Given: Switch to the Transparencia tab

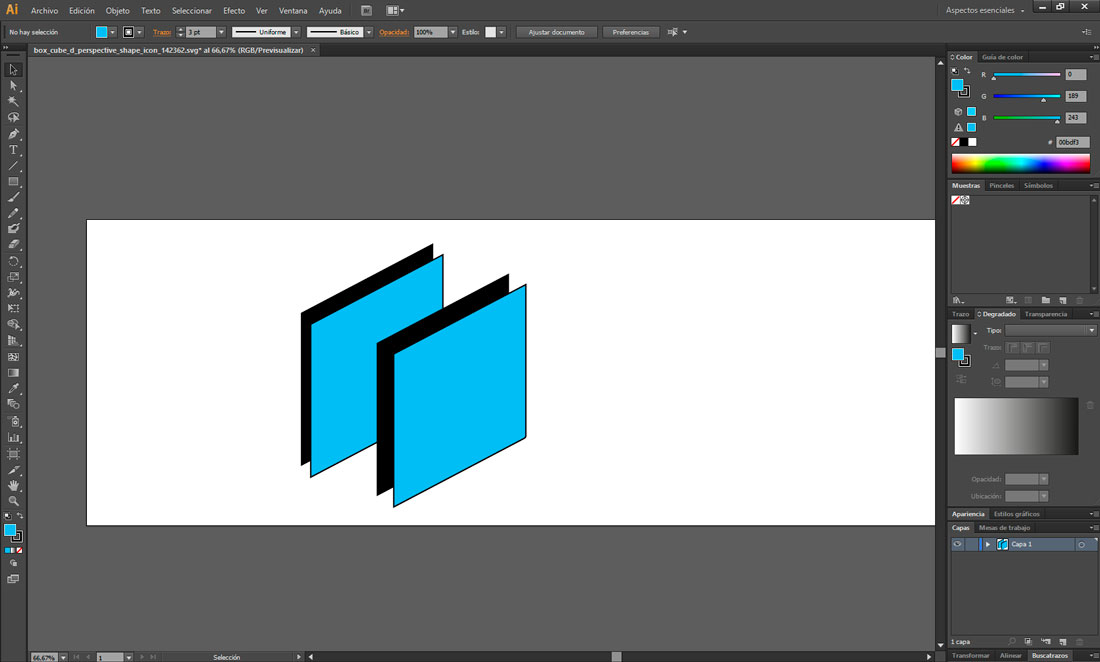Looking at the screenshot, I should [x=1046, y=314].
